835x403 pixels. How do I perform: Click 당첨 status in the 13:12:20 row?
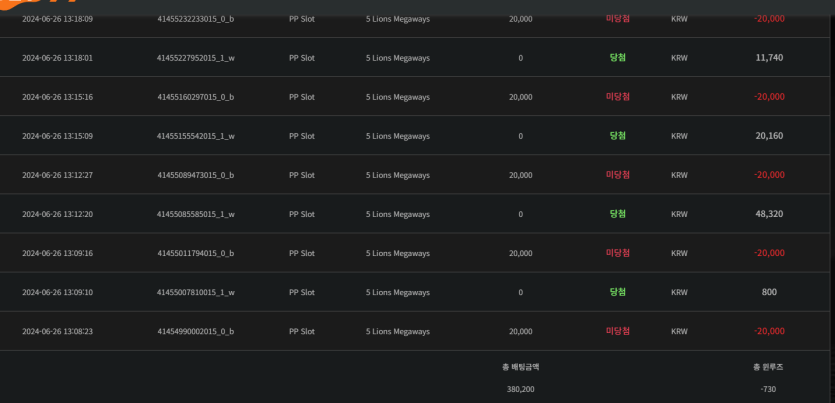(618, 213)
